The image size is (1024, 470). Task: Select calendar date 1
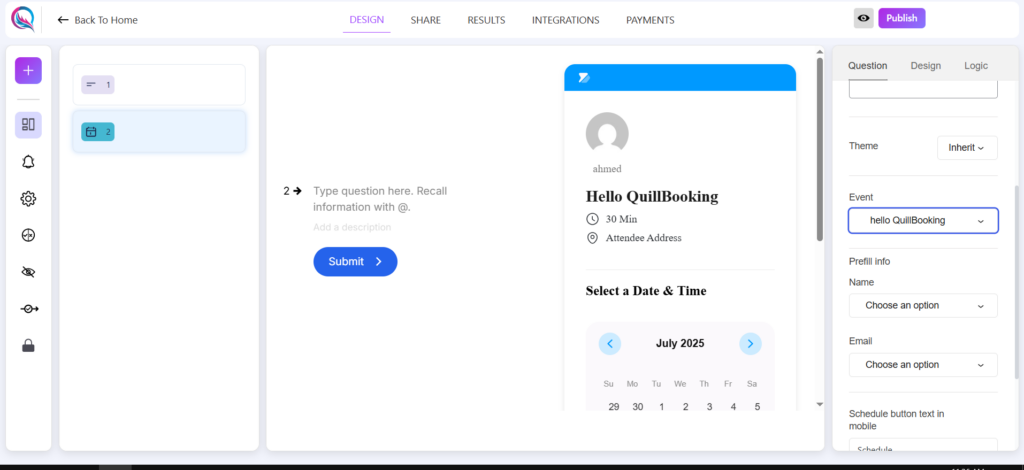pyautogui.click(x=662, y=407)
